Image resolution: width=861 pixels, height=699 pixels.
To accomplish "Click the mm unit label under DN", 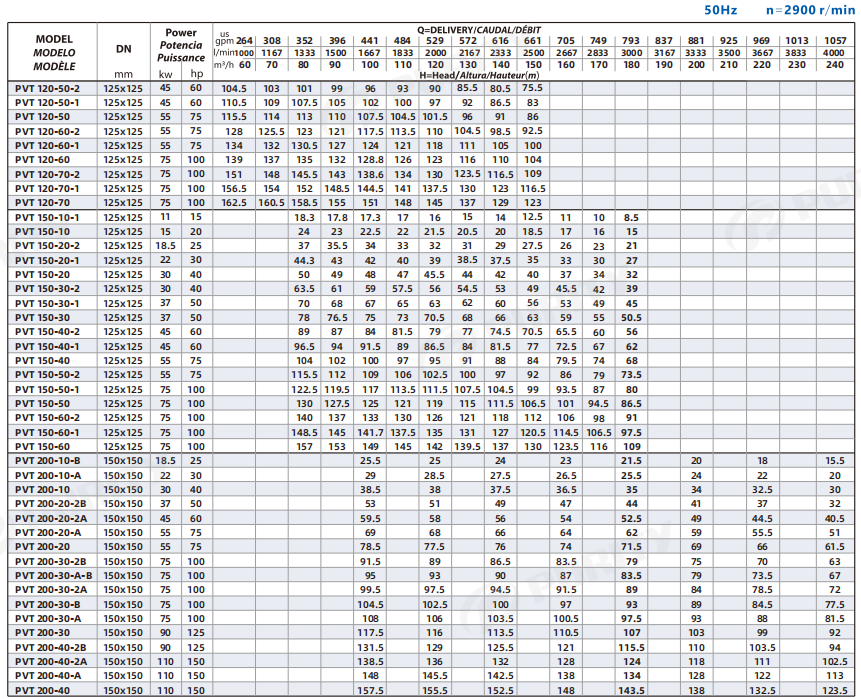I will 123,75.
